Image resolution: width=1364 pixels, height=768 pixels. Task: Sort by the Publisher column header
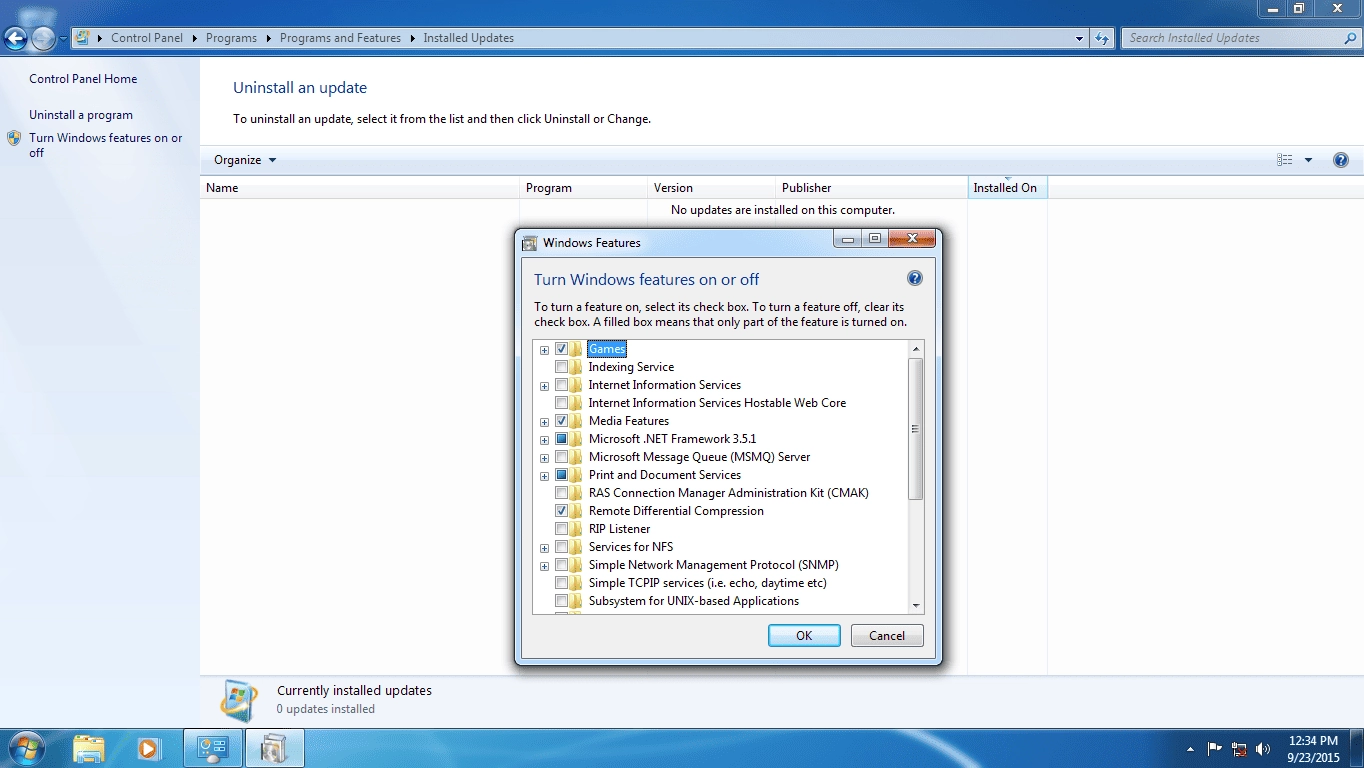(x=872, y=187)
